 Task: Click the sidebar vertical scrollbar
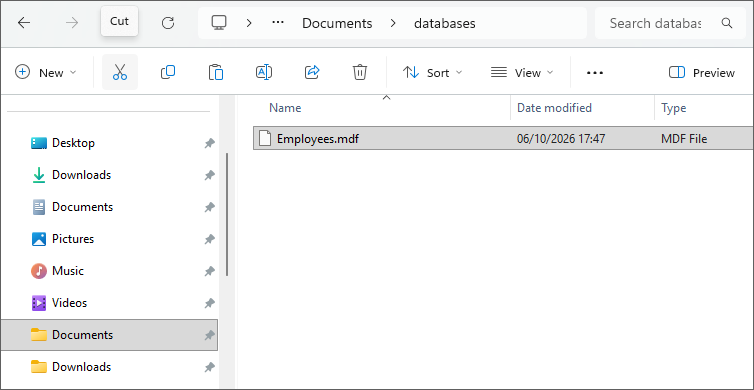pyautogui.click(x=227, y=214)
